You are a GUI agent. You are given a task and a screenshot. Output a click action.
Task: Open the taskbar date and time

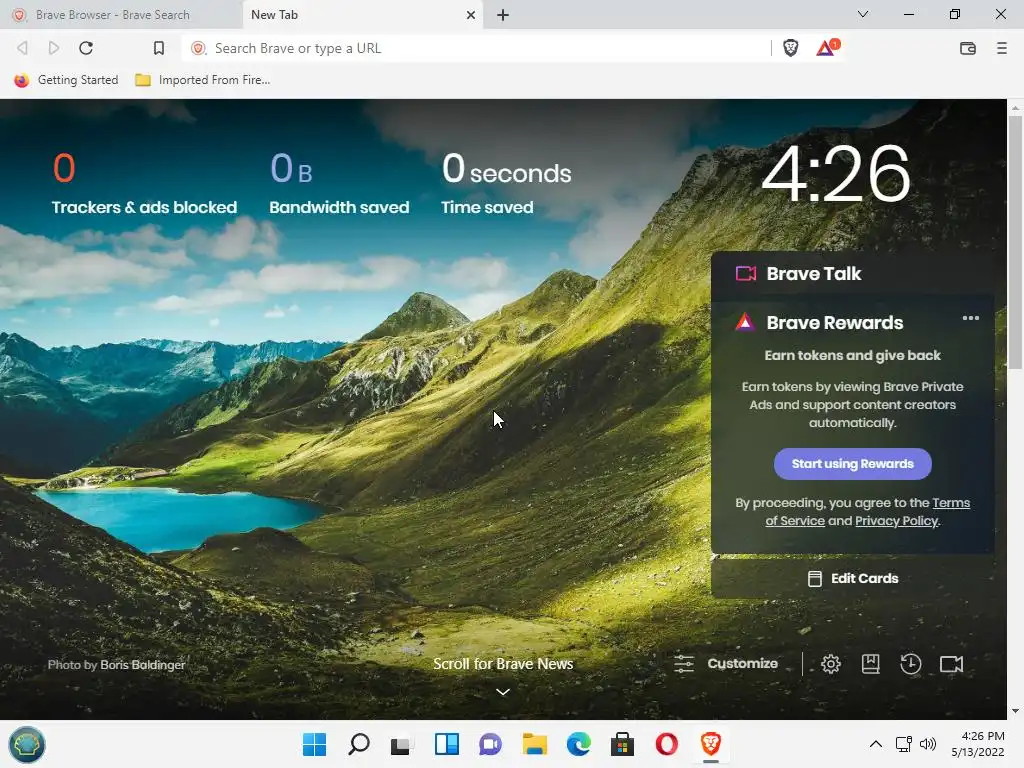(x=978, y=744)
